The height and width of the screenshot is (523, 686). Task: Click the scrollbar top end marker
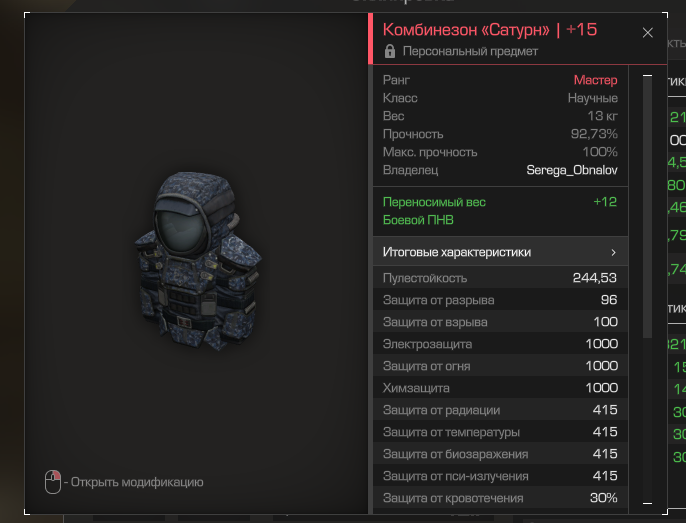point(648,76)
